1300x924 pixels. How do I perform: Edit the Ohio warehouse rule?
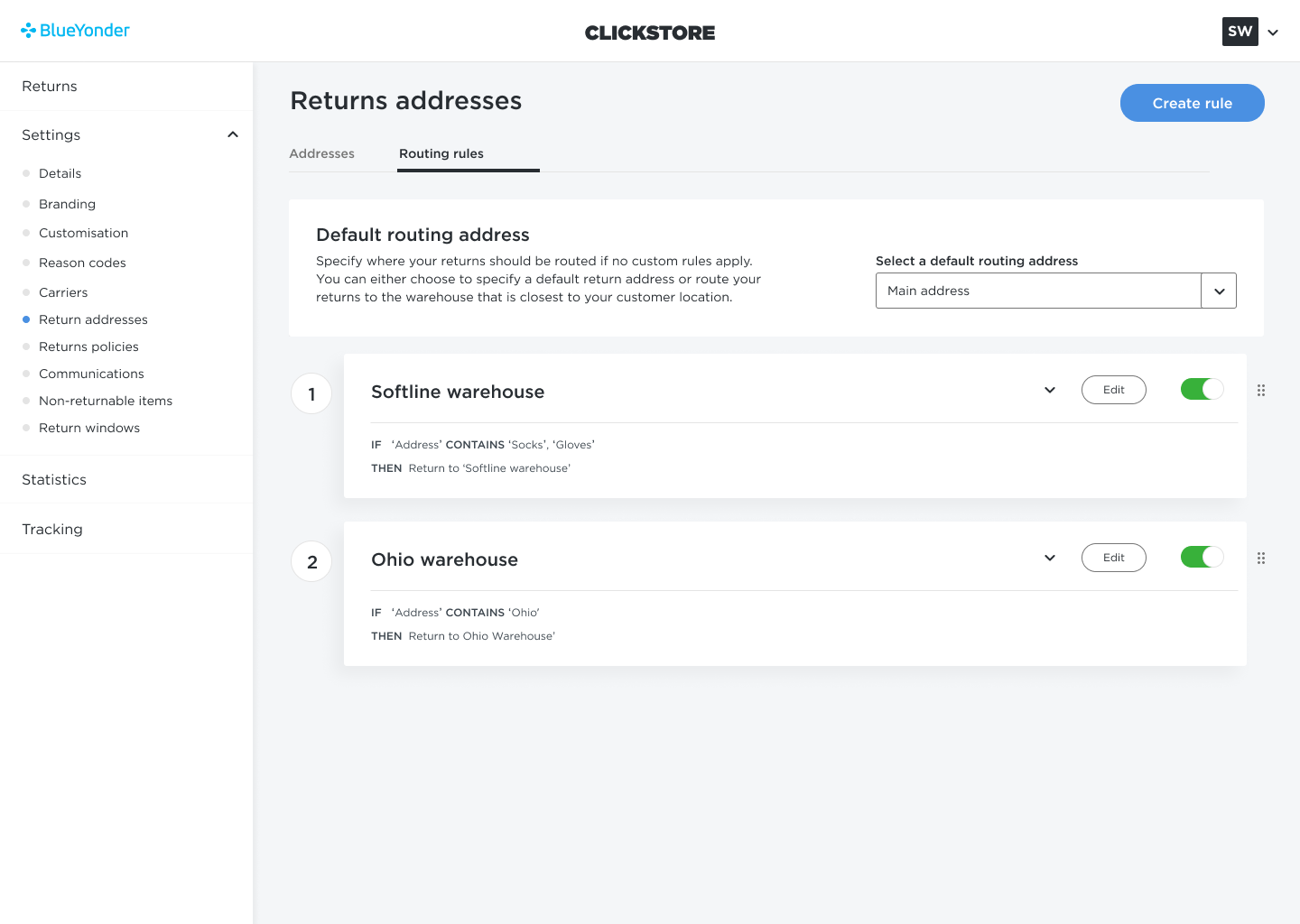point(1114,558)
